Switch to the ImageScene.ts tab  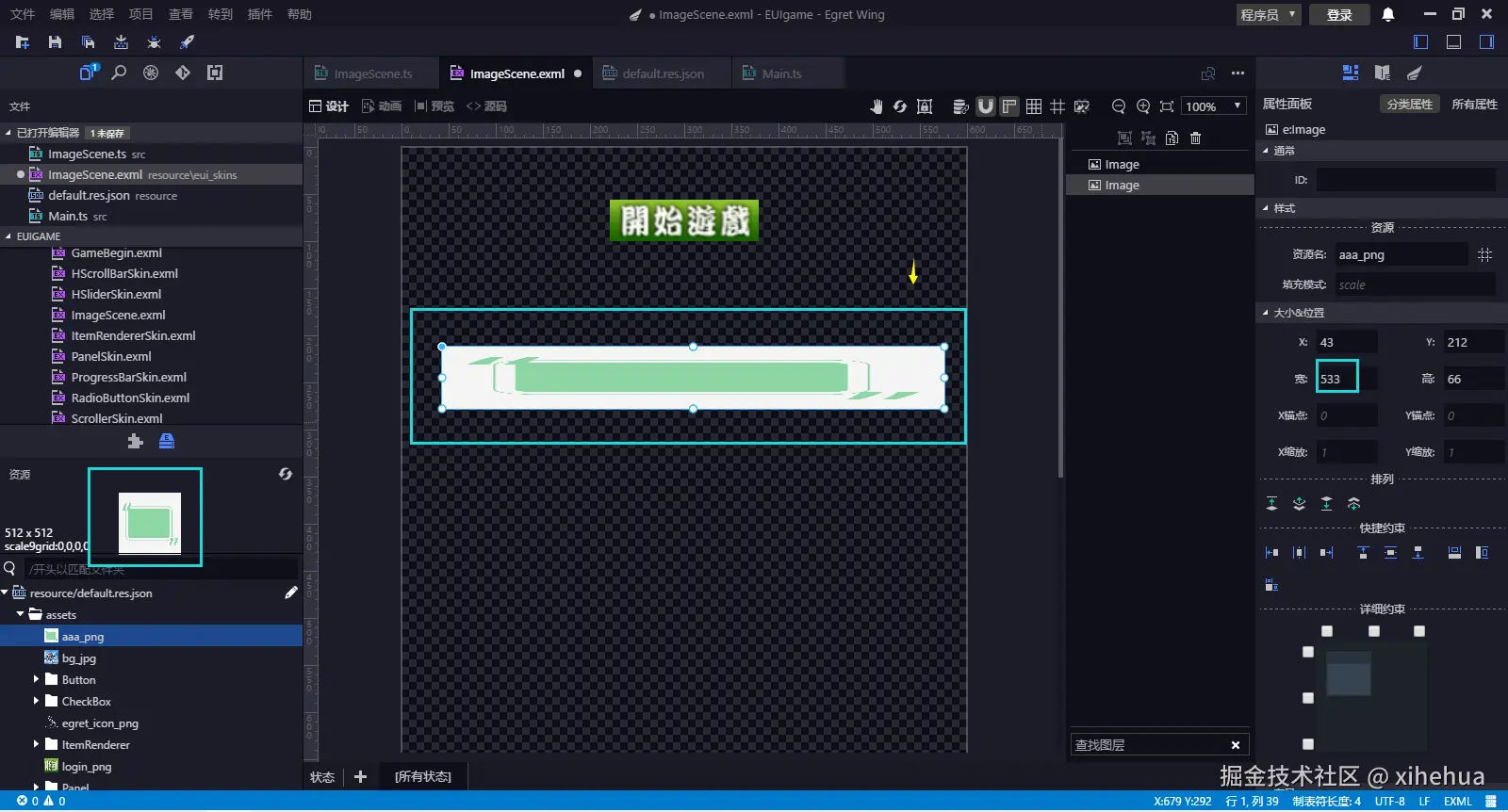[372, 73]
